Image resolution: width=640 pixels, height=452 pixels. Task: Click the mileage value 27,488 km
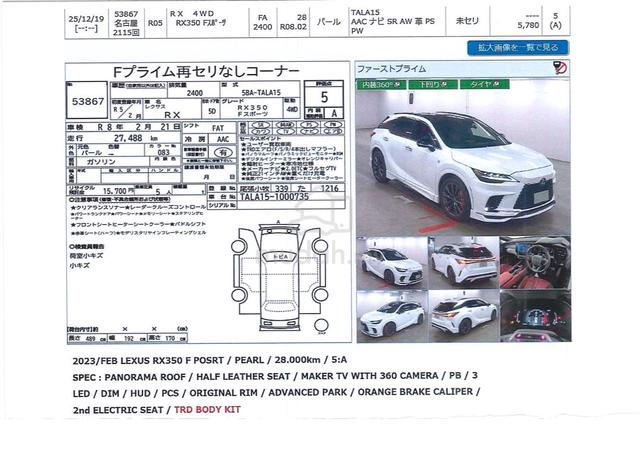point(136,138)
